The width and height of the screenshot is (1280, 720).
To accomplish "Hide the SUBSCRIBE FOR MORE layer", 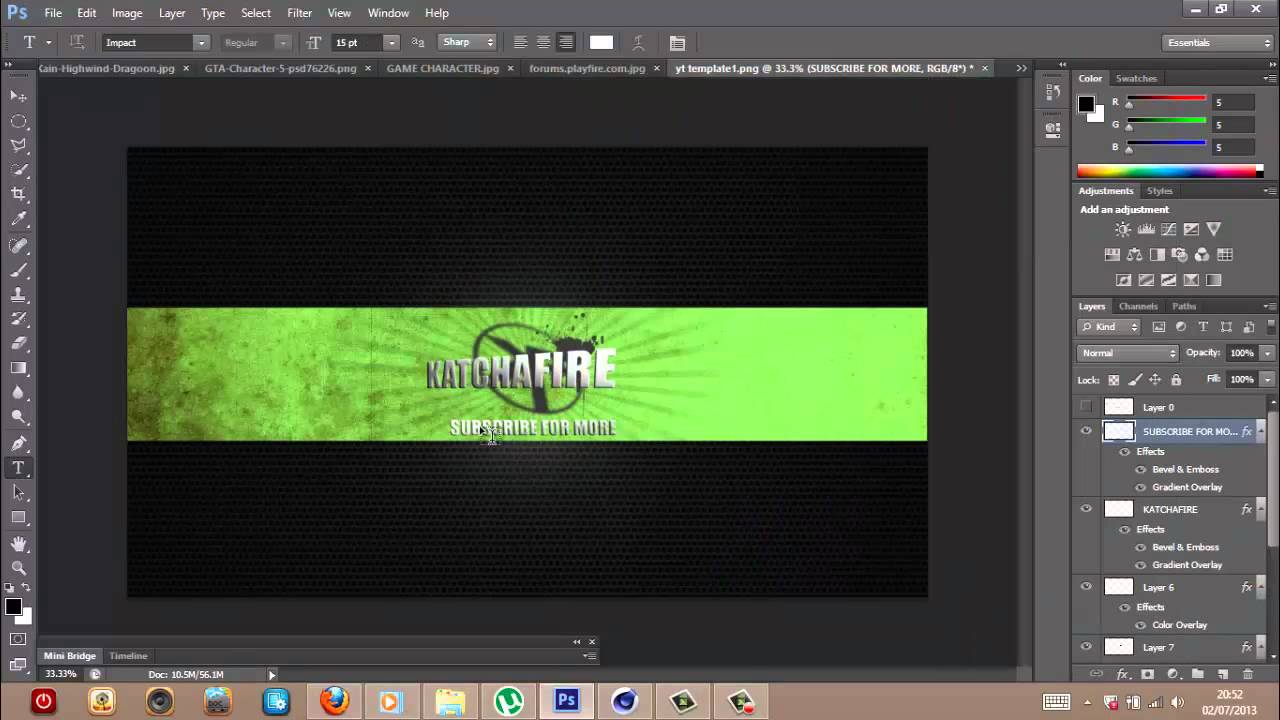I will click(x=1086, y=431).
